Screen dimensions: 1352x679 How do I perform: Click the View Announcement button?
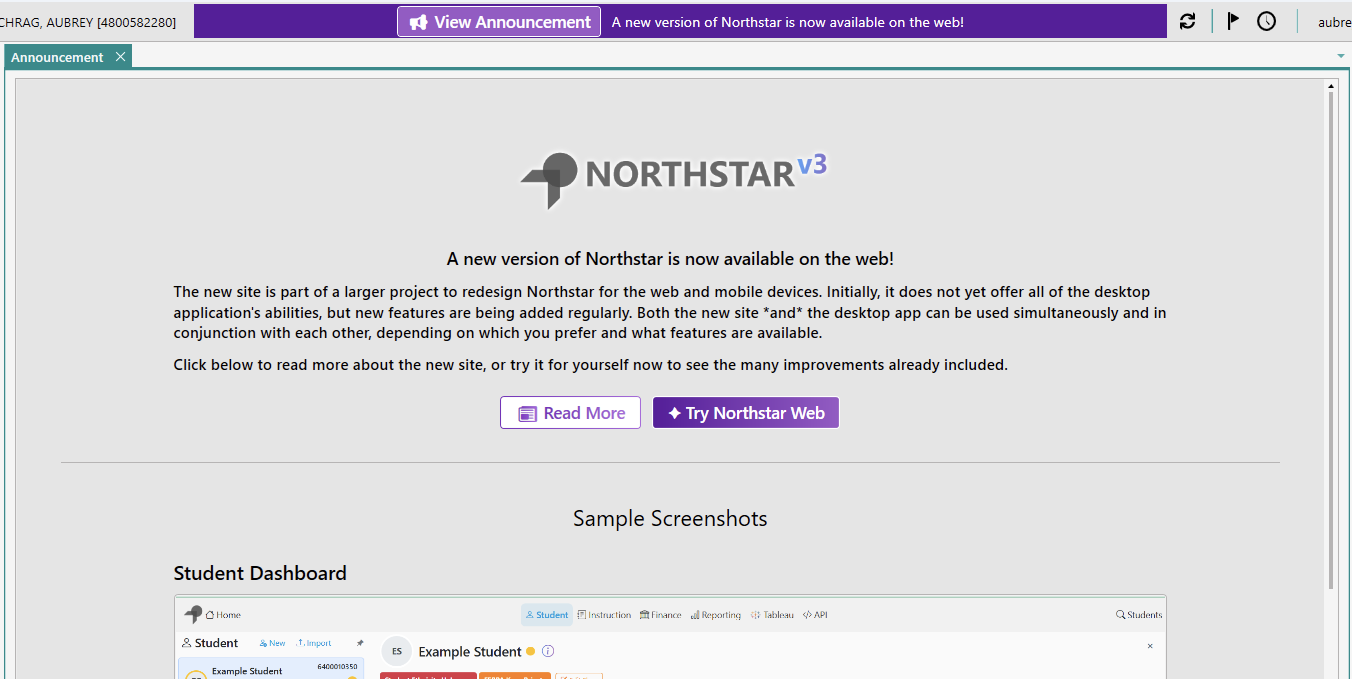pos(499,22)
